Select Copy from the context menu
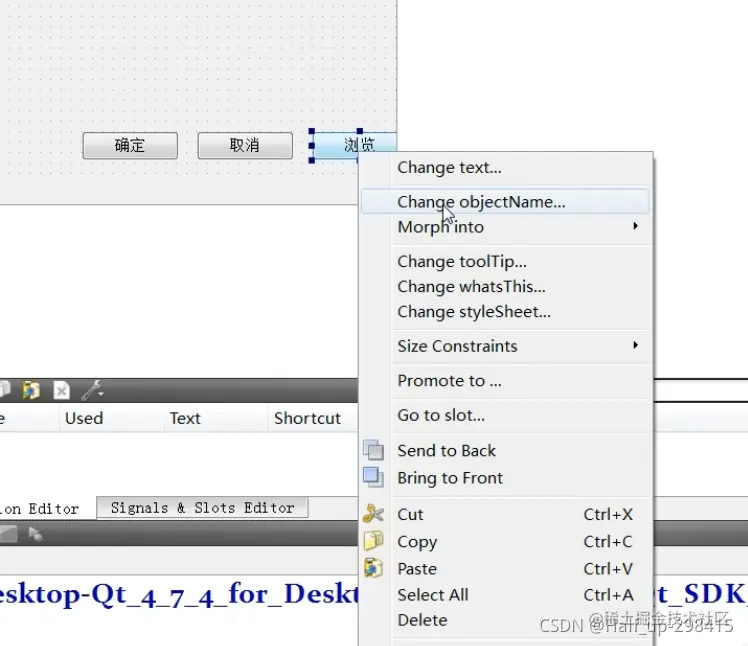The height and width of the screenshot is (646, 748). [506, 542]
